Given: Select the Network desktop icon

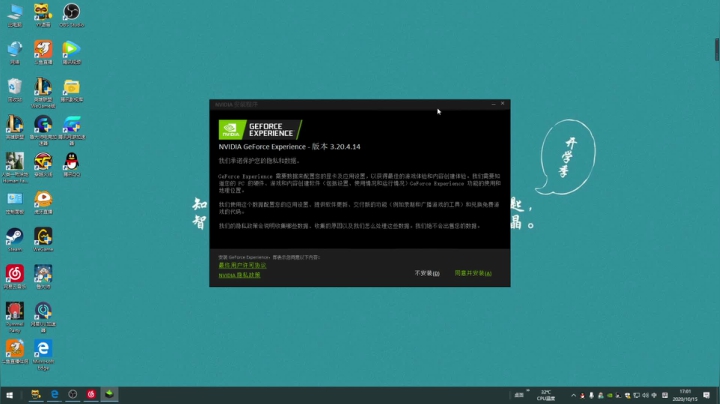Looking at the screenshot, I should click(x=15, y=52).
